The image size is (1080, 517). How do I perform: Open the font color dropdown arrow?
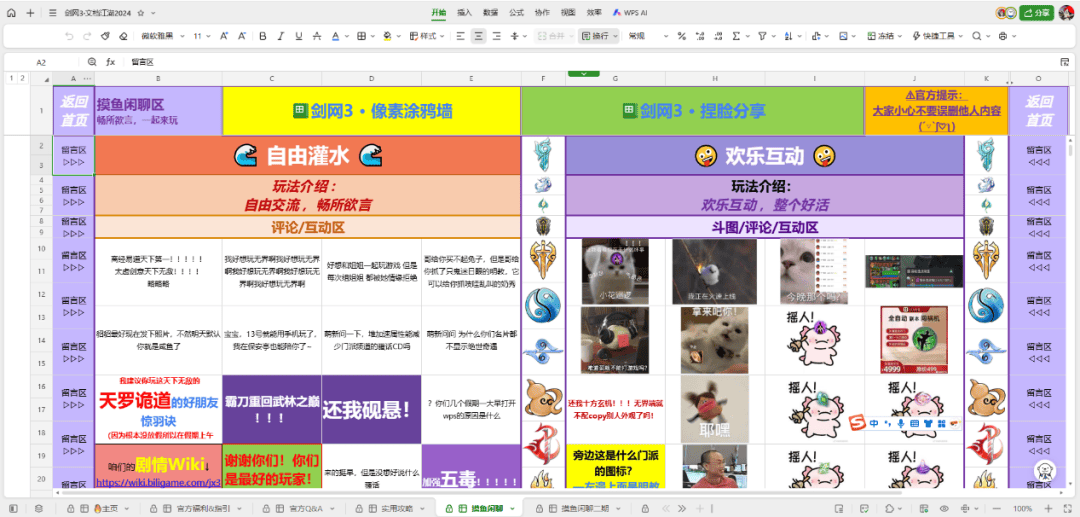(346, 36)
